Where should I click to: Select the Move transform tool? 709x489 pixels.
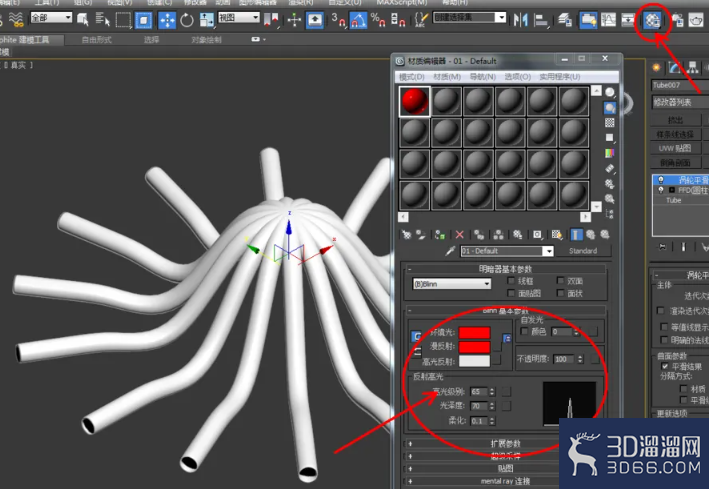coord(167,20)
